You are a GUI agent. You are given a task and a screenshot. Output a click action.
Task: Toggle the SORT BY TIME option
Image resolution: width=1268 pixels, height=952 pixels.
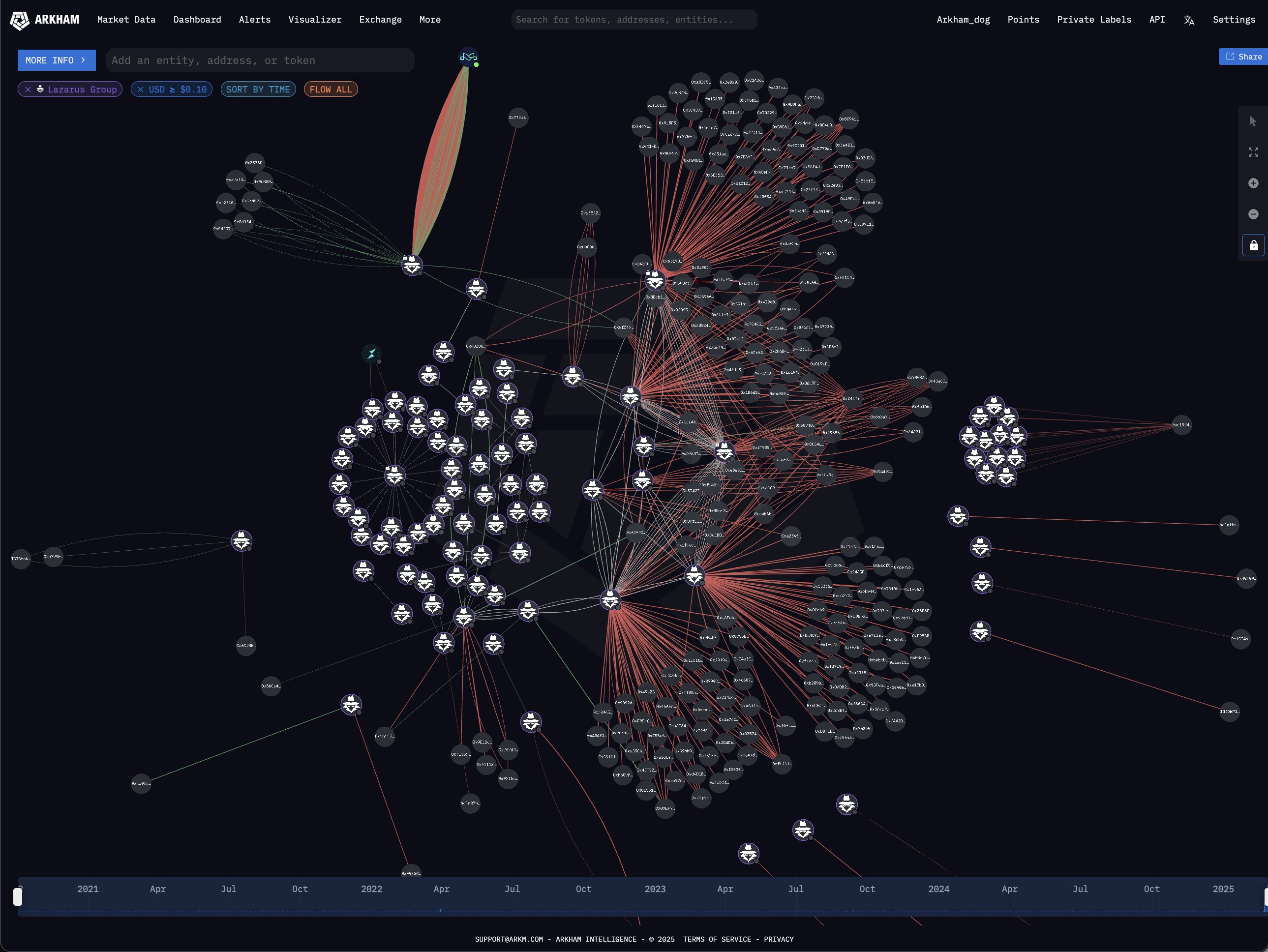pyautogui.click(x=258, y=89)
